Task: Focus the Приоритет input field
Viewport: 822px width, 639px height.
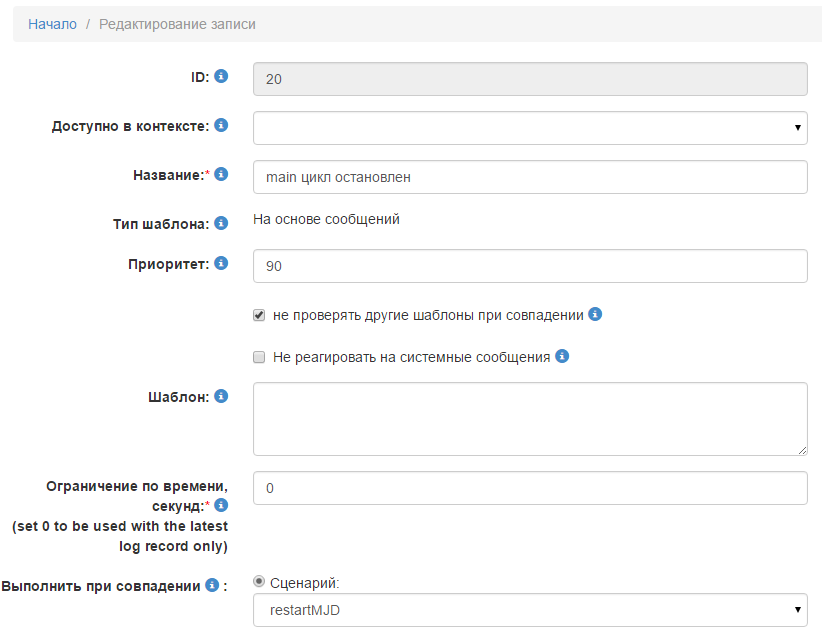Action: 530,266
